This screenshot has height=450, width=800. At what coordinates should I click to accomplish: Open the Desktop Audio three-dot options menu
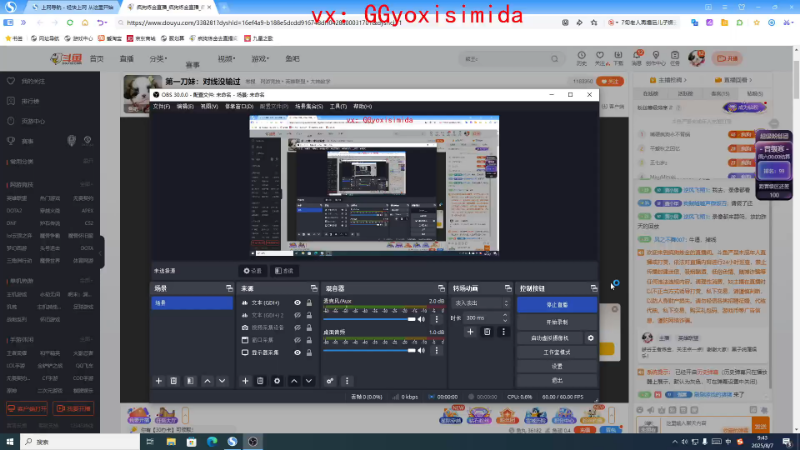tap(437, 351)
